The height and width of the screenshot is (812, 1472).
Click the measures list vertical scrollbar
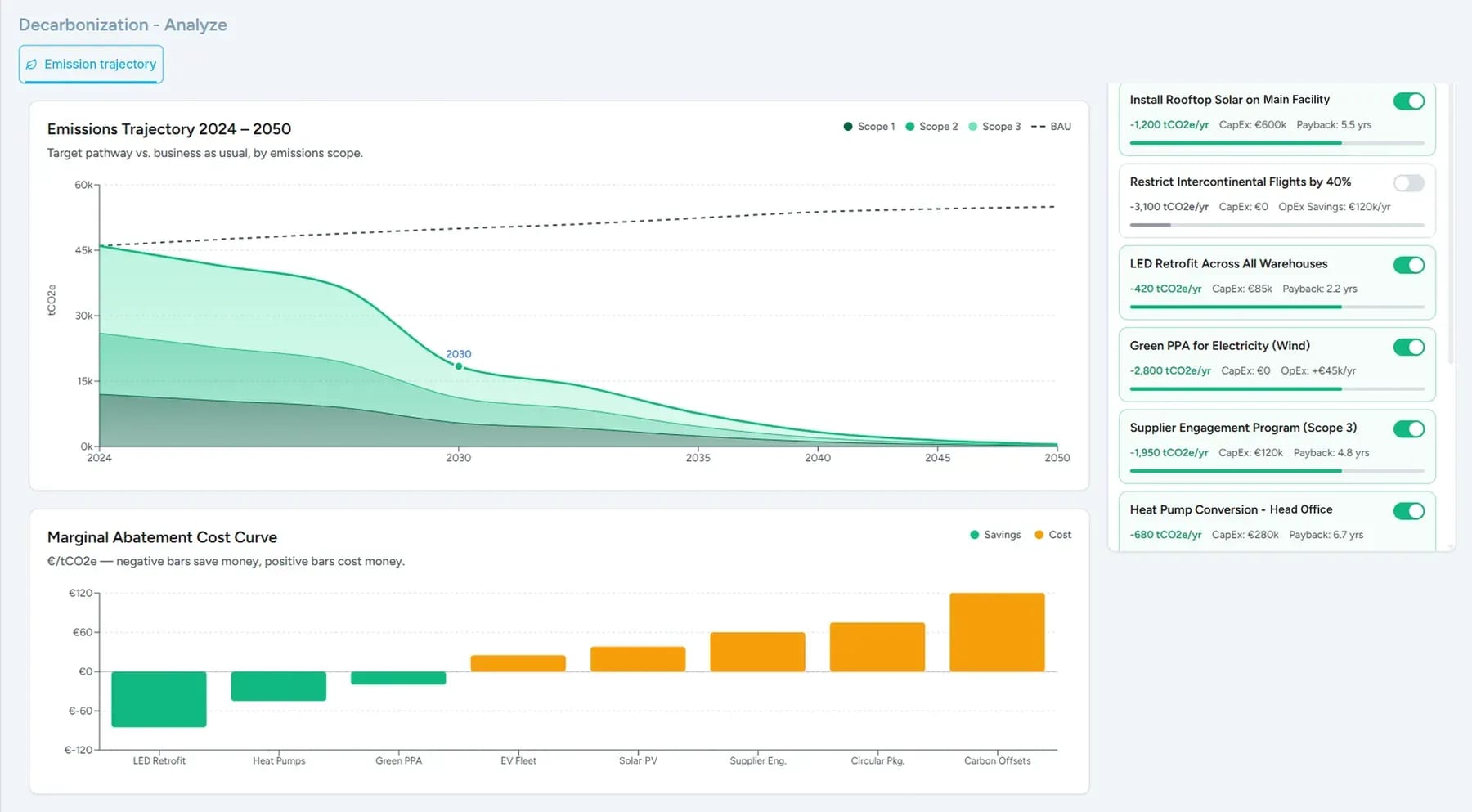pos(1451,222)
